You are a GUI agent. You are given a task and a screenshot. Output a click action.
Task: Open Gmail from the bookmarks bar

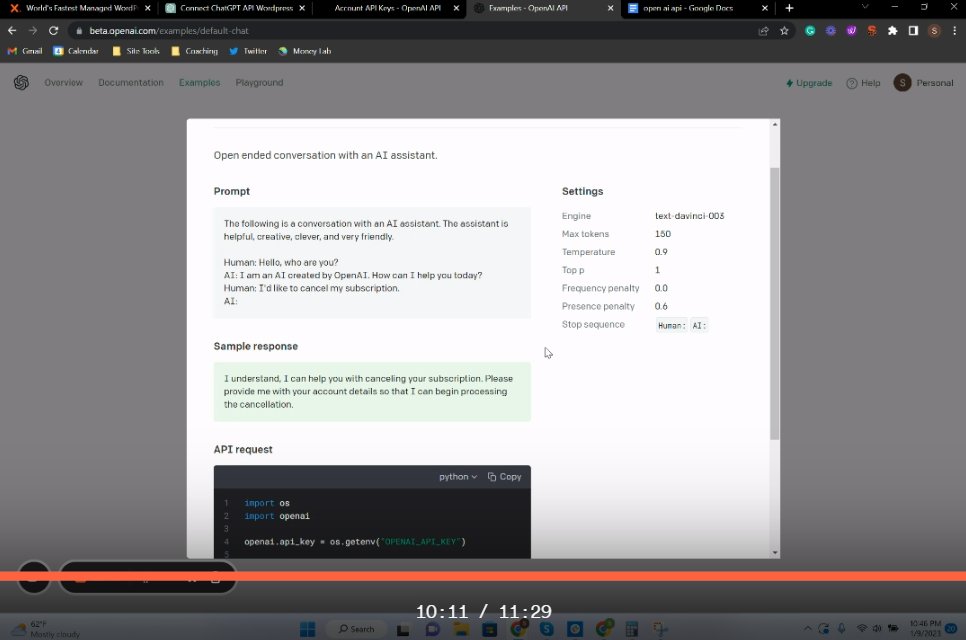[x=23, y=51]
